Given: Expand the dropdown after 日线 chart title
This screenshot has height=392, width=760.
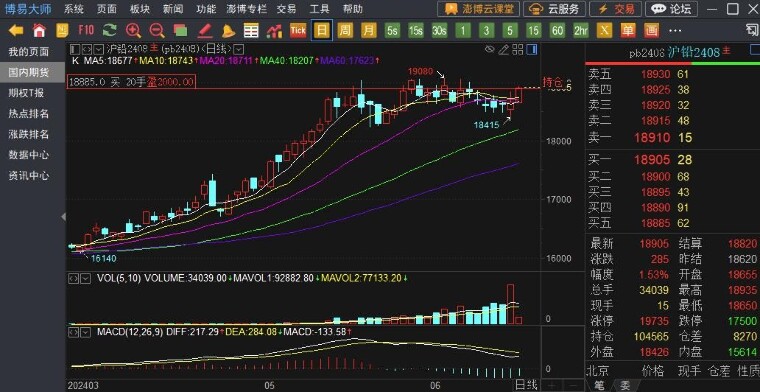Looking at the screenshot, I should pyautogui.click(x=239, y=49).
